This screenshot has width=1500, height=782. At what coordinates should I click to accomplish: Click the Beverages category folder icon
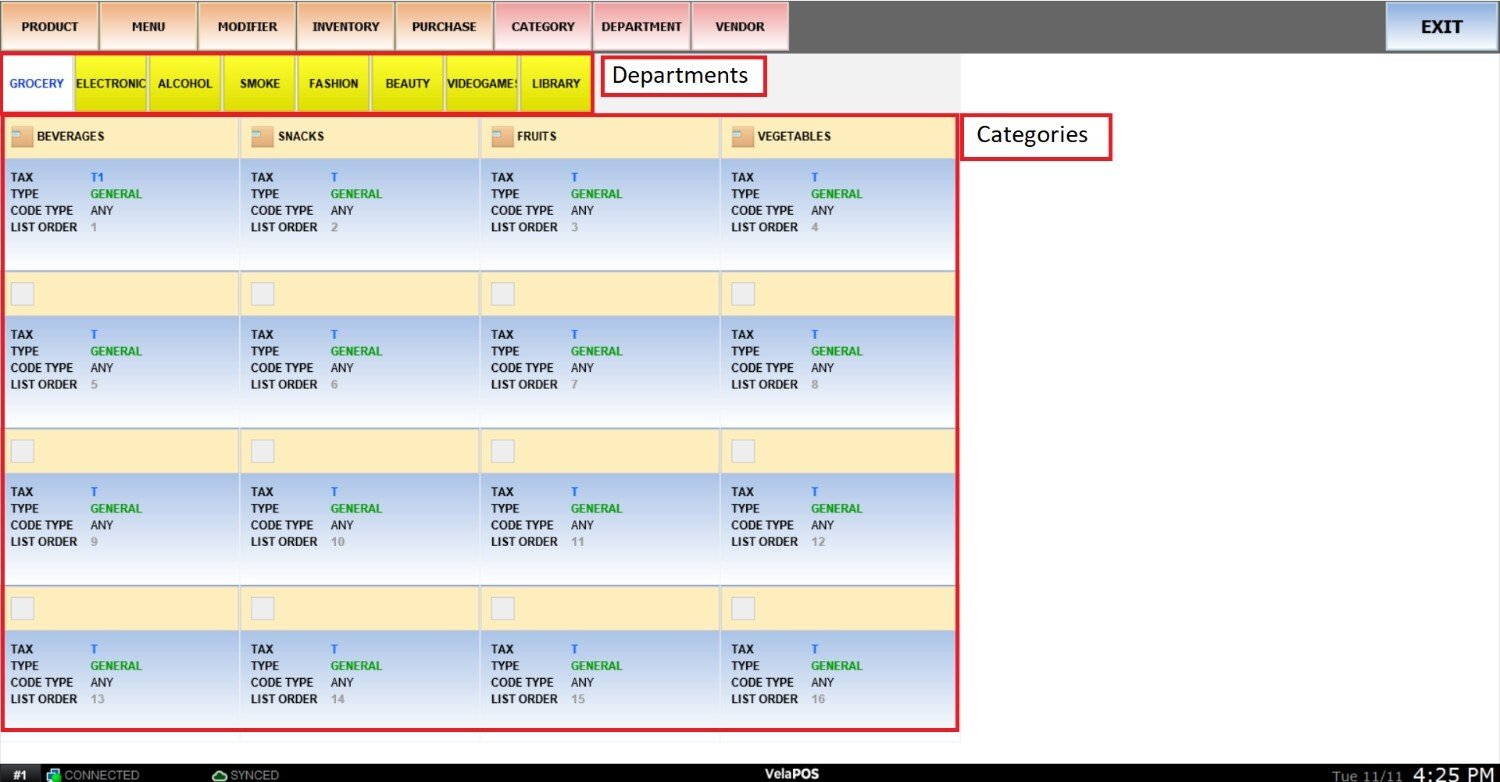(22, 137)
